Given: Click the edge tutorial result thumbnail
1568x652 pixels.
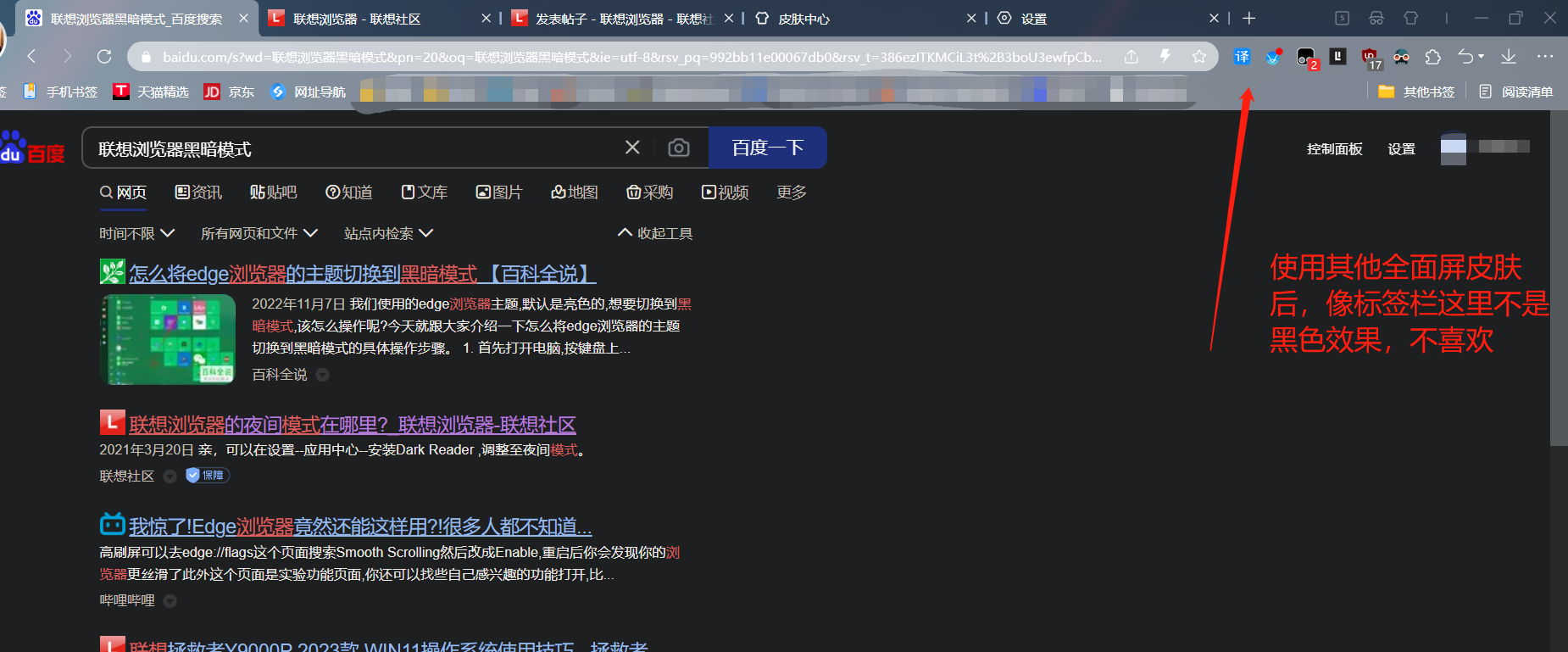Looking at the screenshot, I should click(168, 339).
